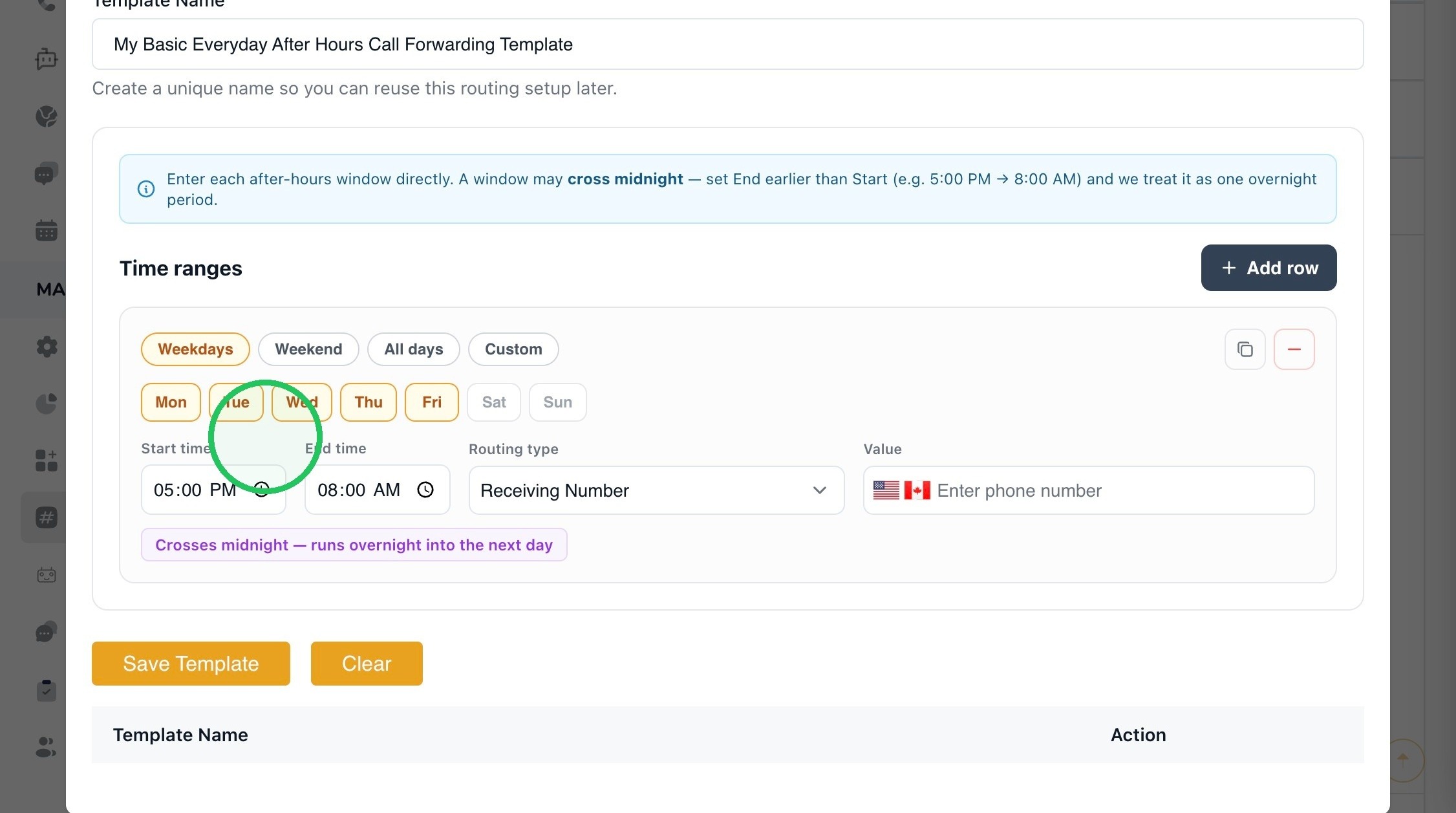The image size is (1456, 813).
Task: Toggle the Fri day chip
Action: [432, 402]
